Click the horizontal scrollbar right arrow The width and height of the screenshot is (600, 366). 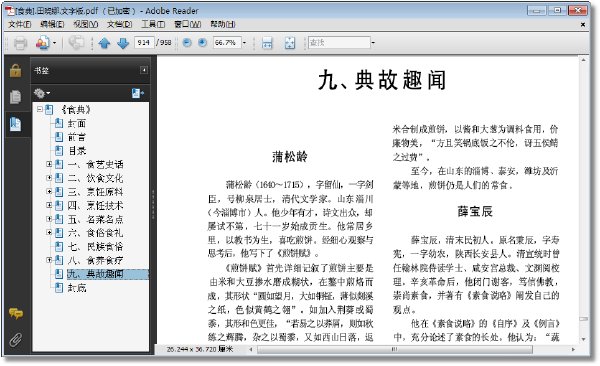tap(573, 349)
